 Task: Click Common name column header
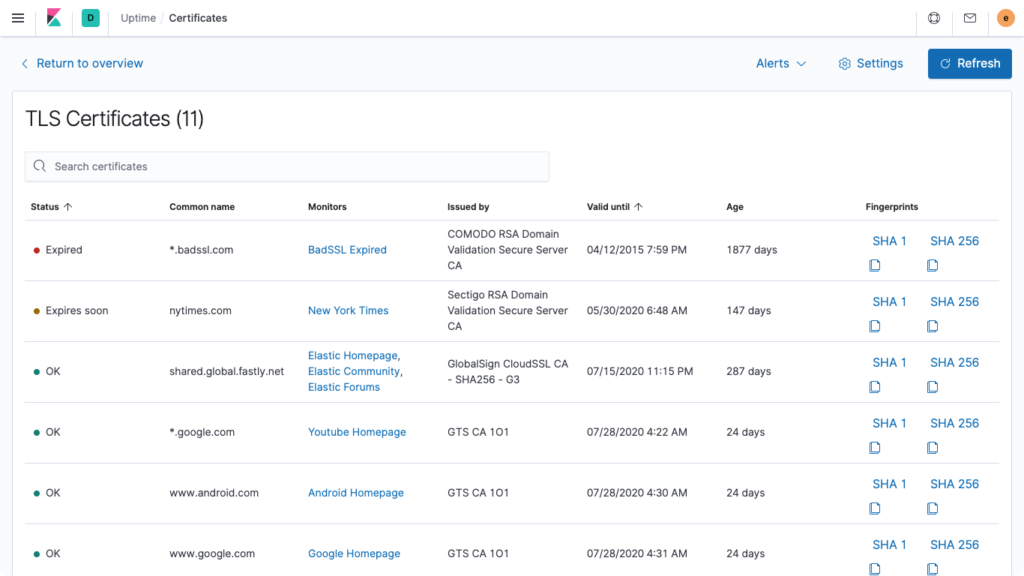tap(202, 206)
